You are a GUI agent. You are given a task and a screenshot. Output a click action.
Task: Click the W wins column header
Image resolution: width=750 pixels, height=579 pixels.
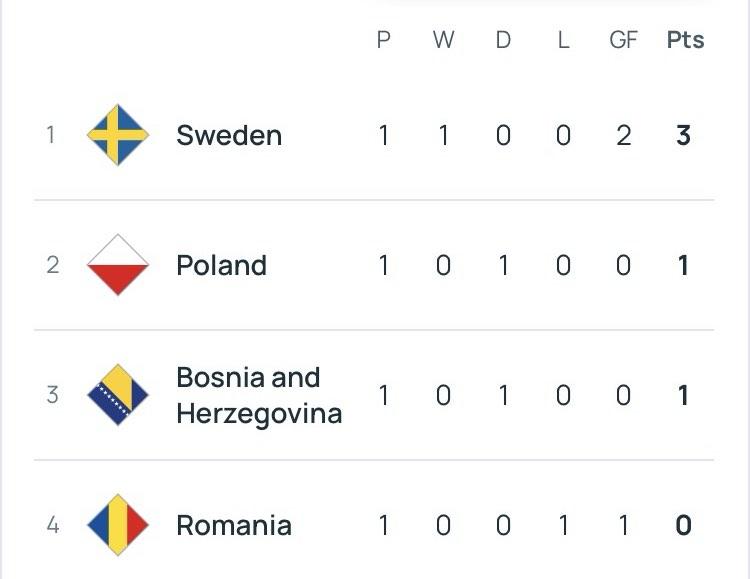[x=443, y=40]
